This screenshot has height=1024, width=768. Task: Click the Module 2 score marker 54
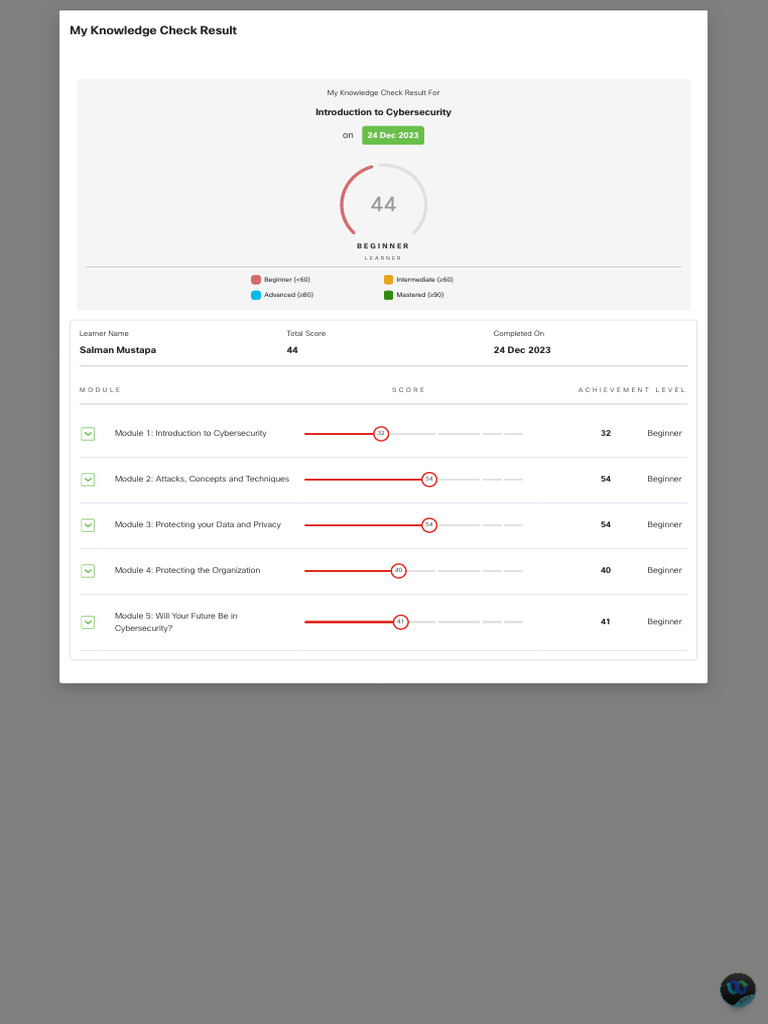pos(429,479)
